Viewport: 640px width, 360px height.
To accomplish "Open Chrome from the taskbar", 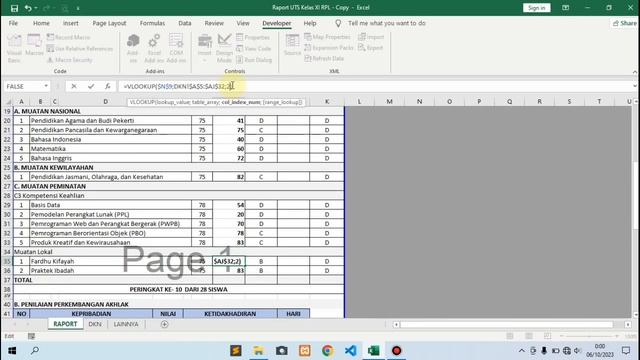I will point(327,351).
